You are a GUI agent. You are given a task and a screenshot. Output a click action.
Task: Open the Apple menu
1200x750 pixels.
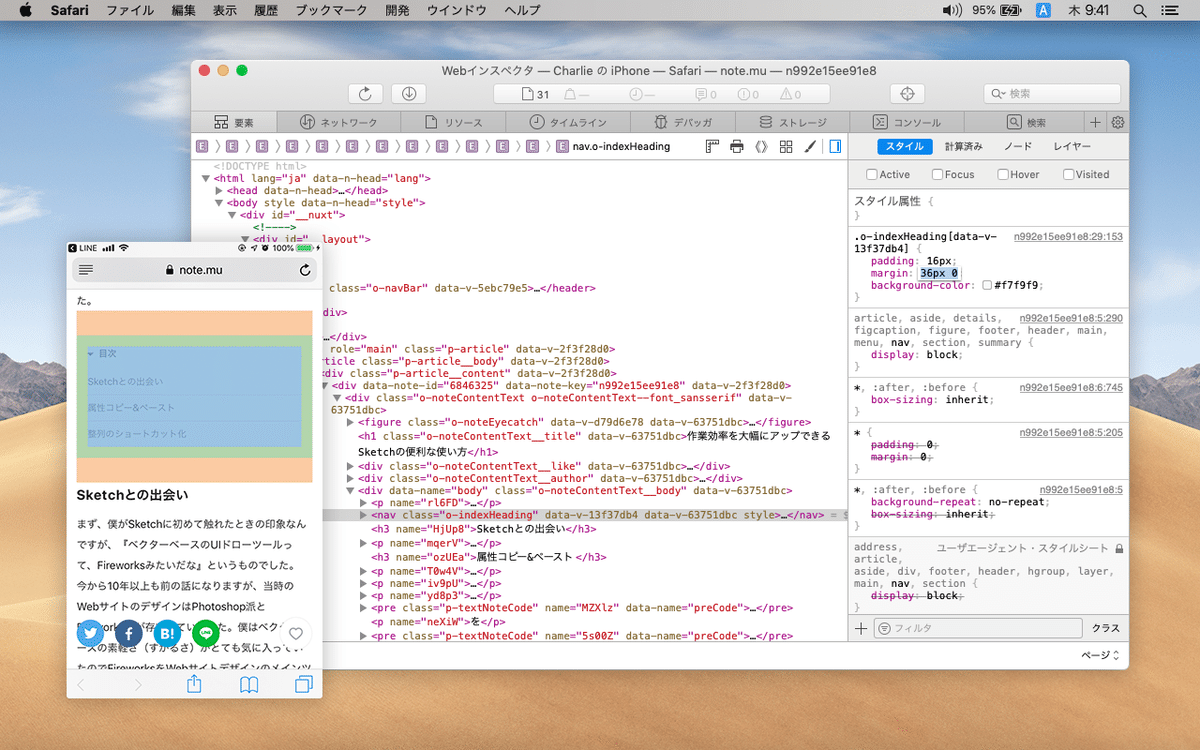click(x=25, y=10)
